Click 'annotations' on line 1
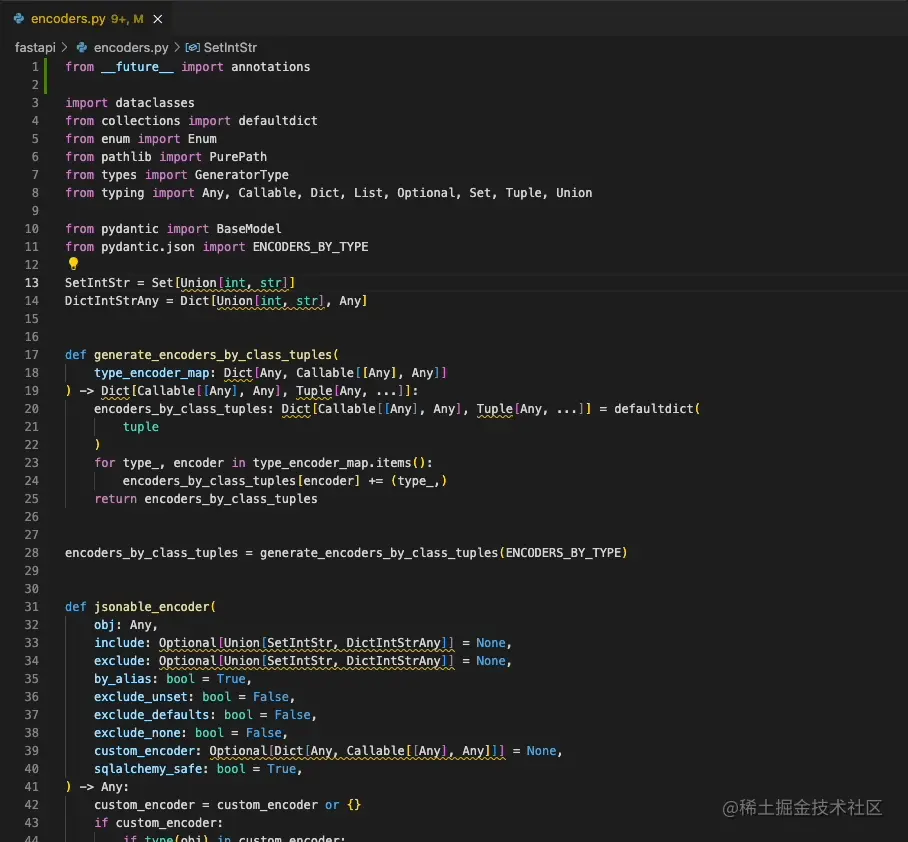 tap(270, 67)
